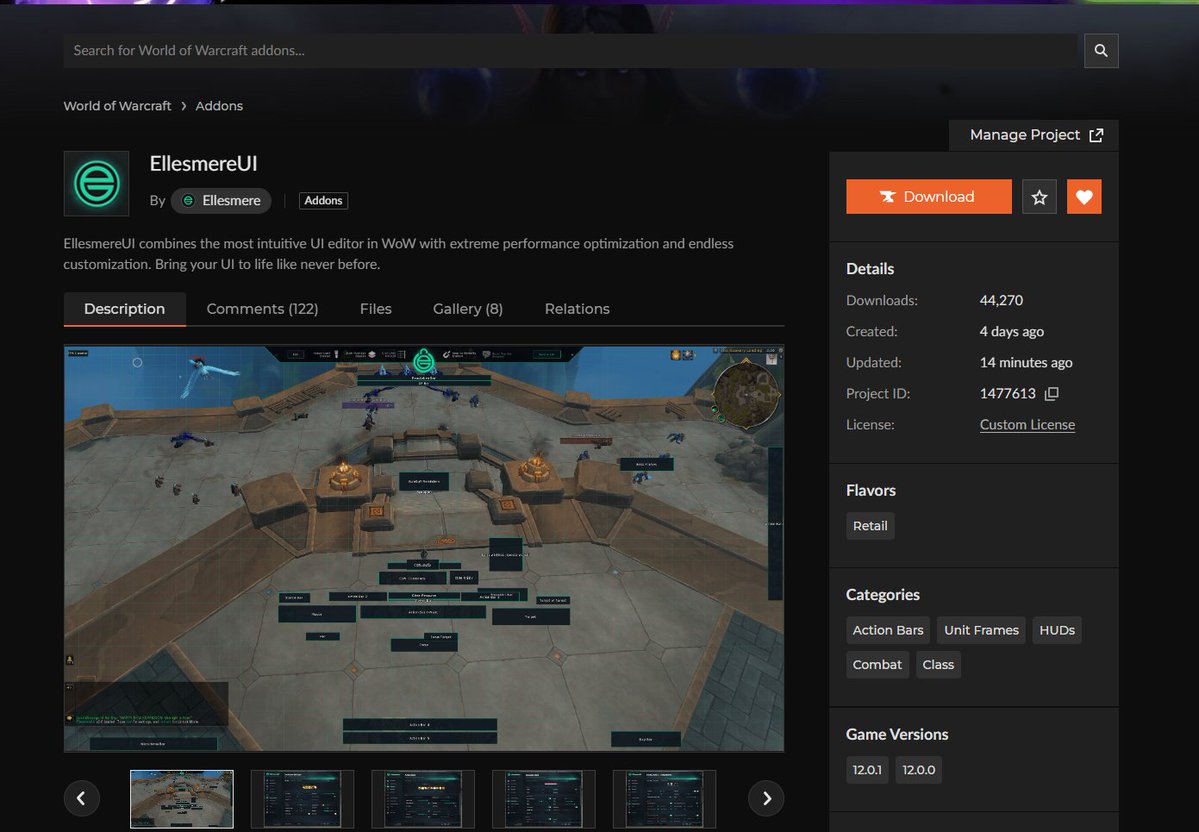
Task: Go to previous gallery image arrow
Action: coord(81,798)
